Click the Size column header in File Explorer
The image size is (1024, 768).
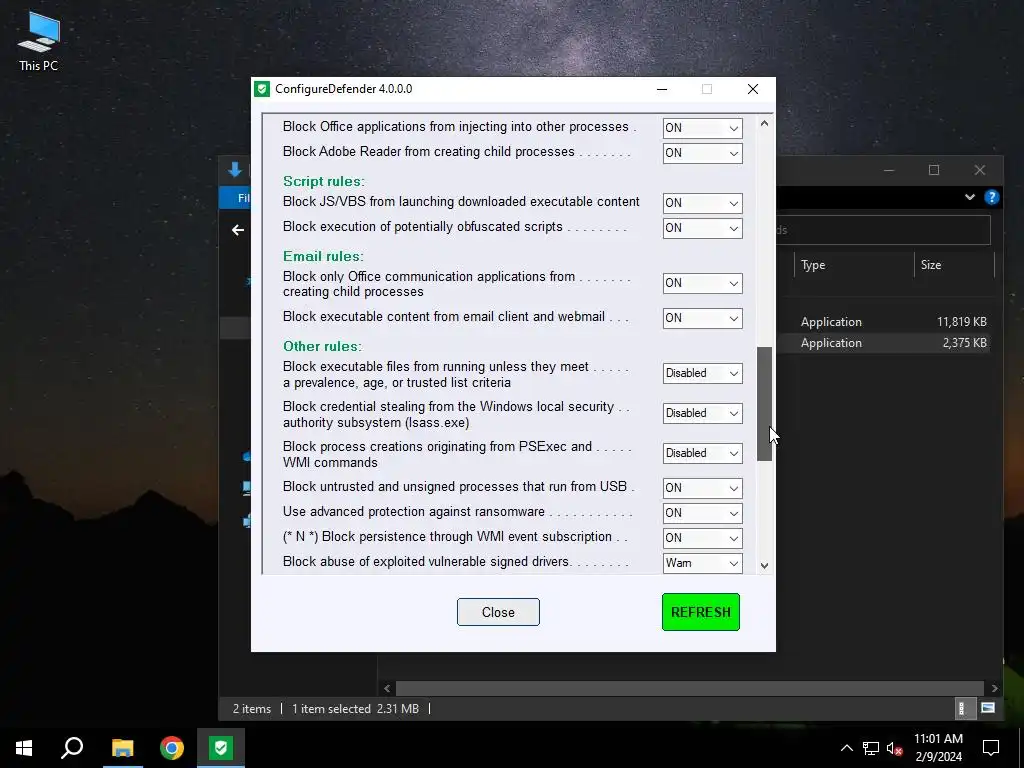954,264
